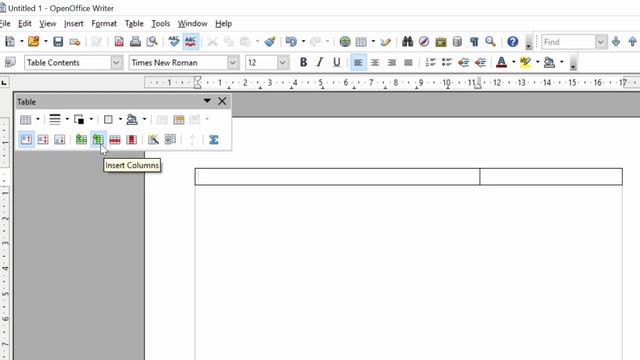This screenshot has height=360, width=640.
Task: Click Insert Columns icon in Table toolbar
Action: coord(98,140)
